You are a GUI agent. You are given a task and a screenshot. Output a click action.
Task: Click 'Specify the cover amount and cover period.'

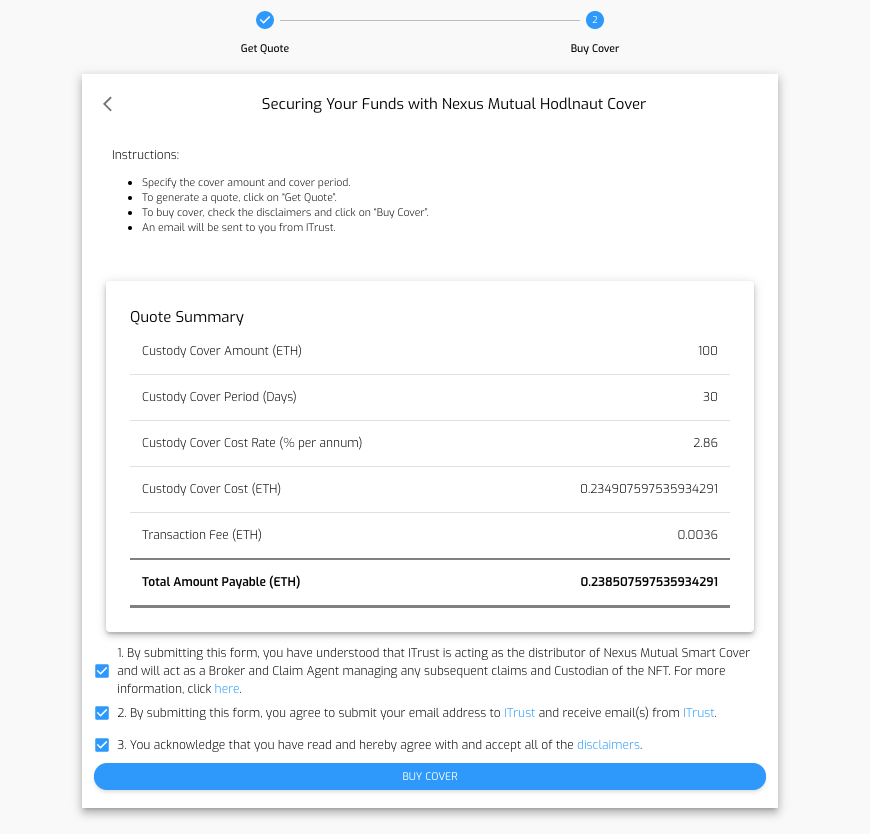(246, 183)
